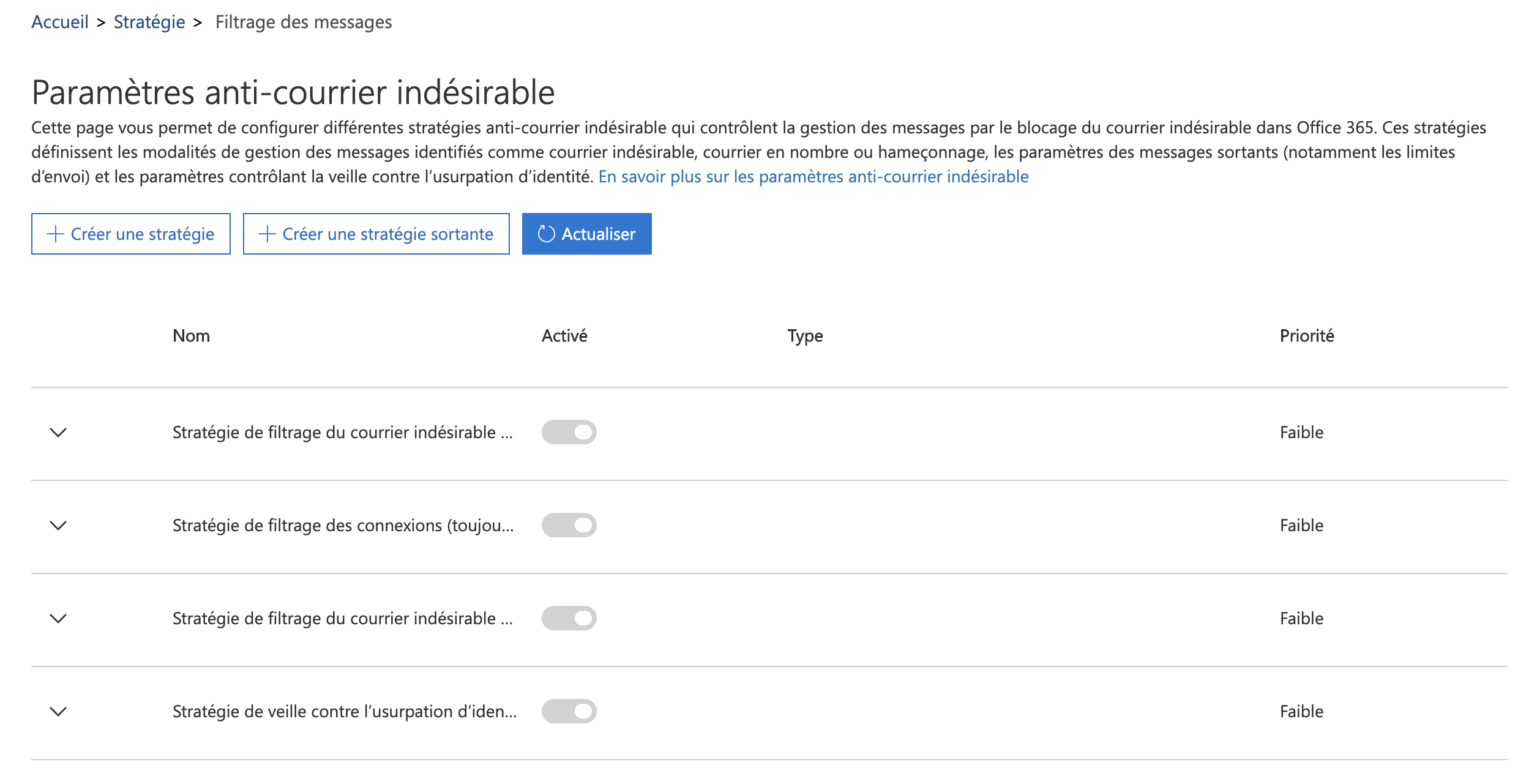Sort by the Nom column header

tap(191, 335)
